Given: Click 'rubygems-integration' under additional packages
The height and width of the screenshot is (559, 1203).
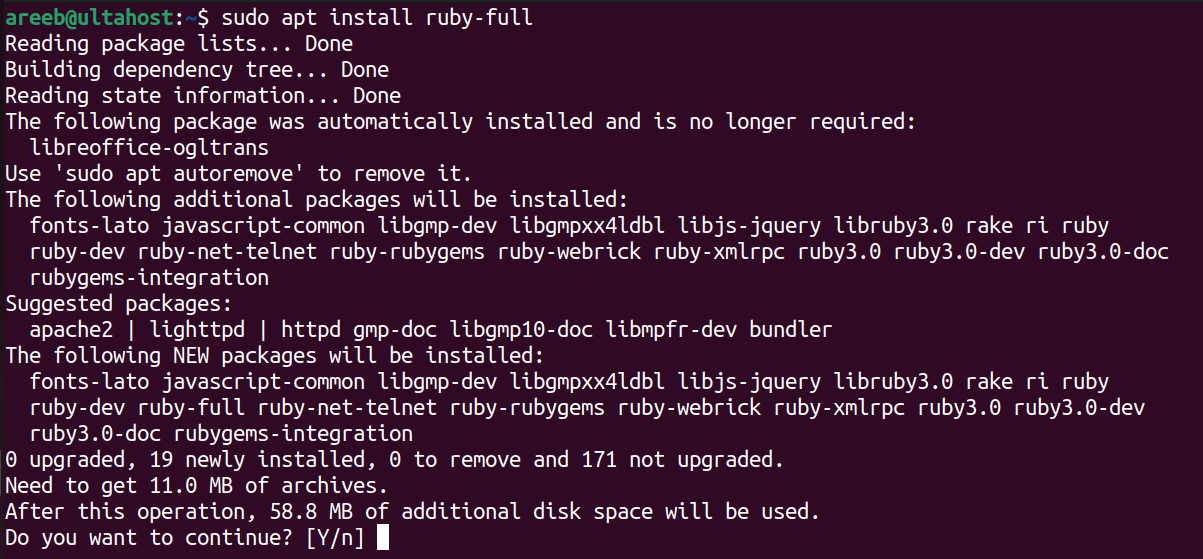Looking at the screenshot, I should pyautogui.click(x=149, y=278).
